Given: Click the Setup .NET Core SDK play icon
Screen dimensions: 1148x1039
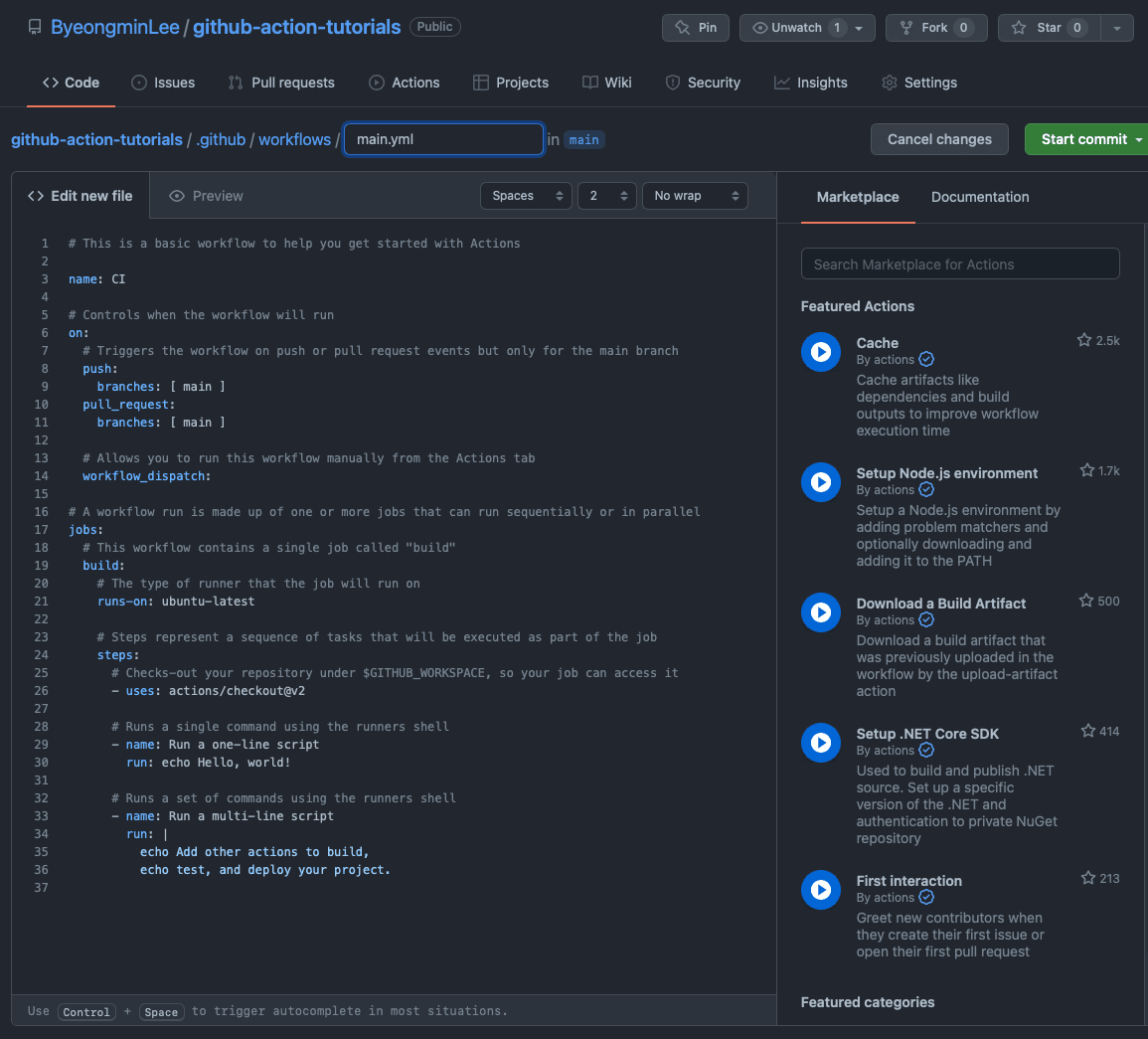Looking at the screenshot, I should pos(821,743).
